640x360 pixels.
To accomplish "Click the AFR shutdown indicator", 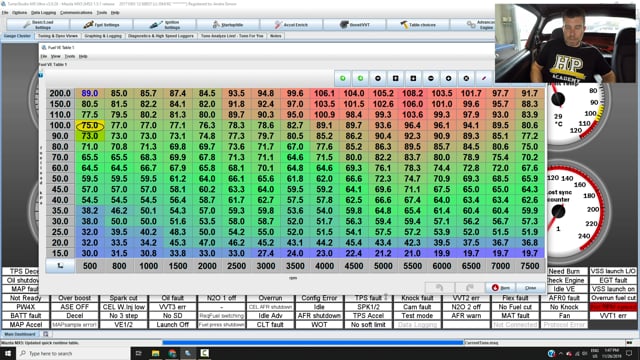I will [319, 316].
